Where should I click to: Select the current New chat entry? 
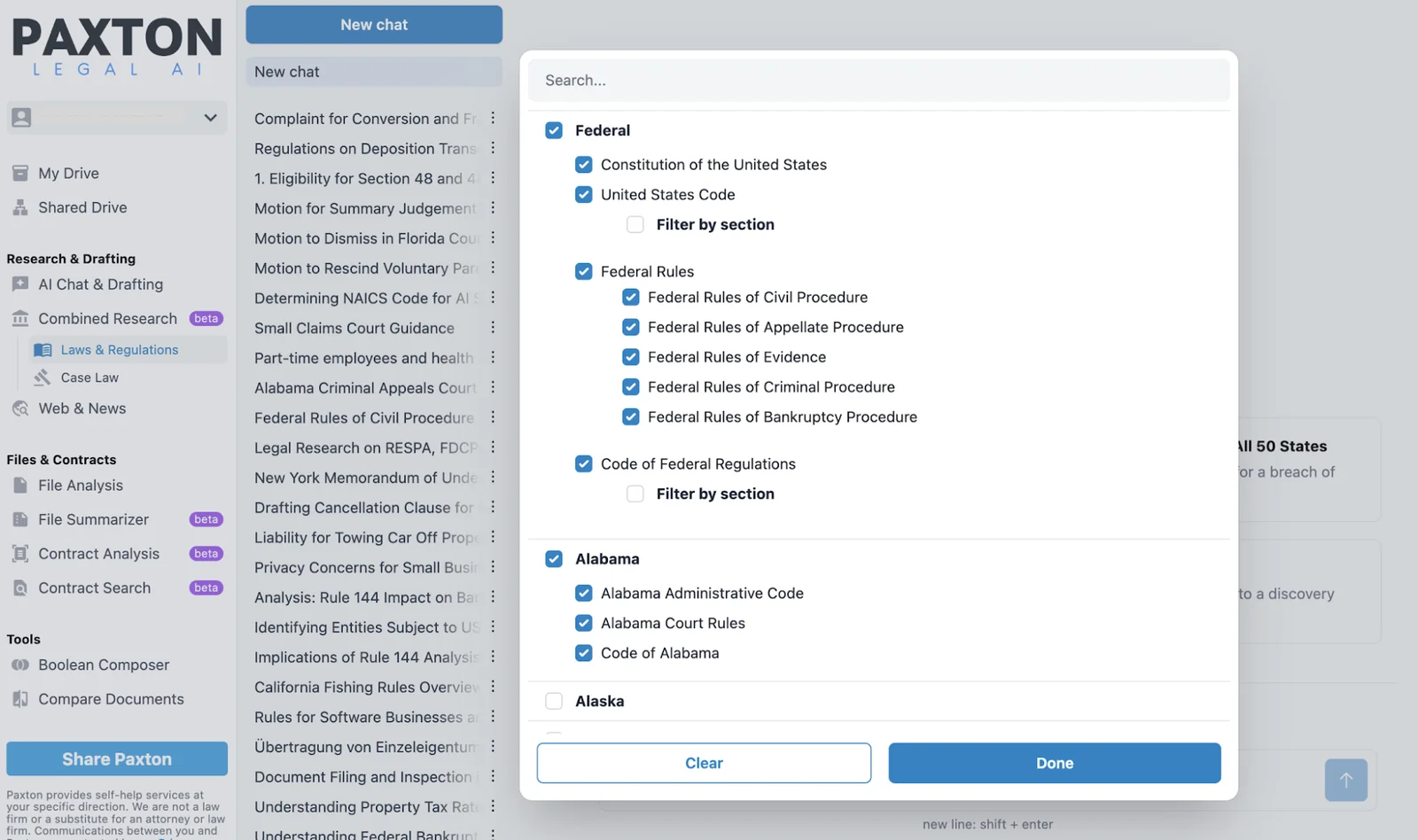(374, 72)
